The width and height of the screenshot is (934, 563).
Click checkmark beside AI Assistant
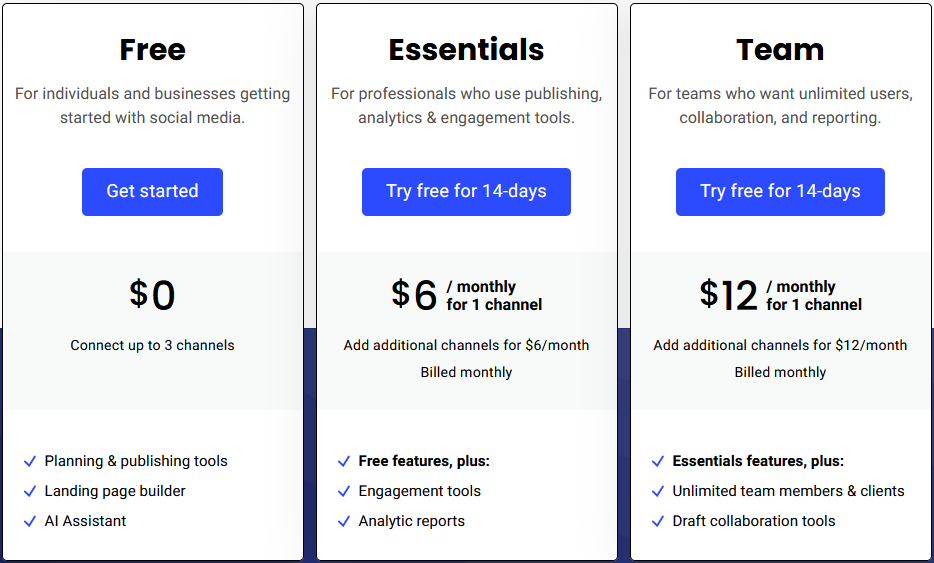[30, 521]
